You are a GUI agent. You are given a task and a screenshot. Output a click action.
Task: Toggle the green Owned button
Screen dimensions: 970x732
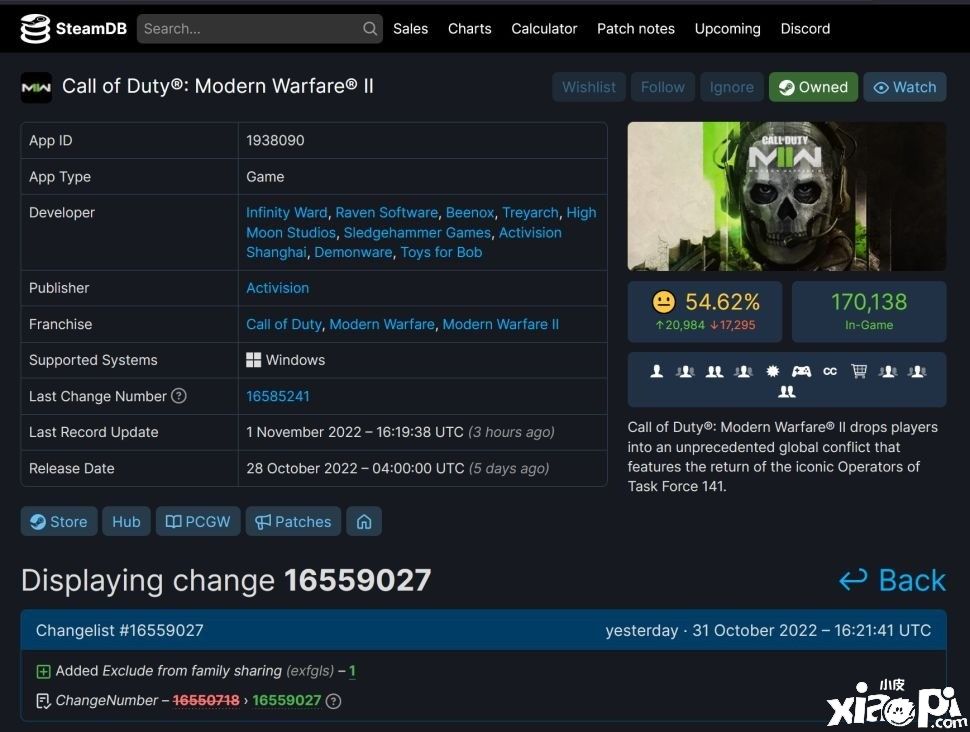tap(813, 87)
